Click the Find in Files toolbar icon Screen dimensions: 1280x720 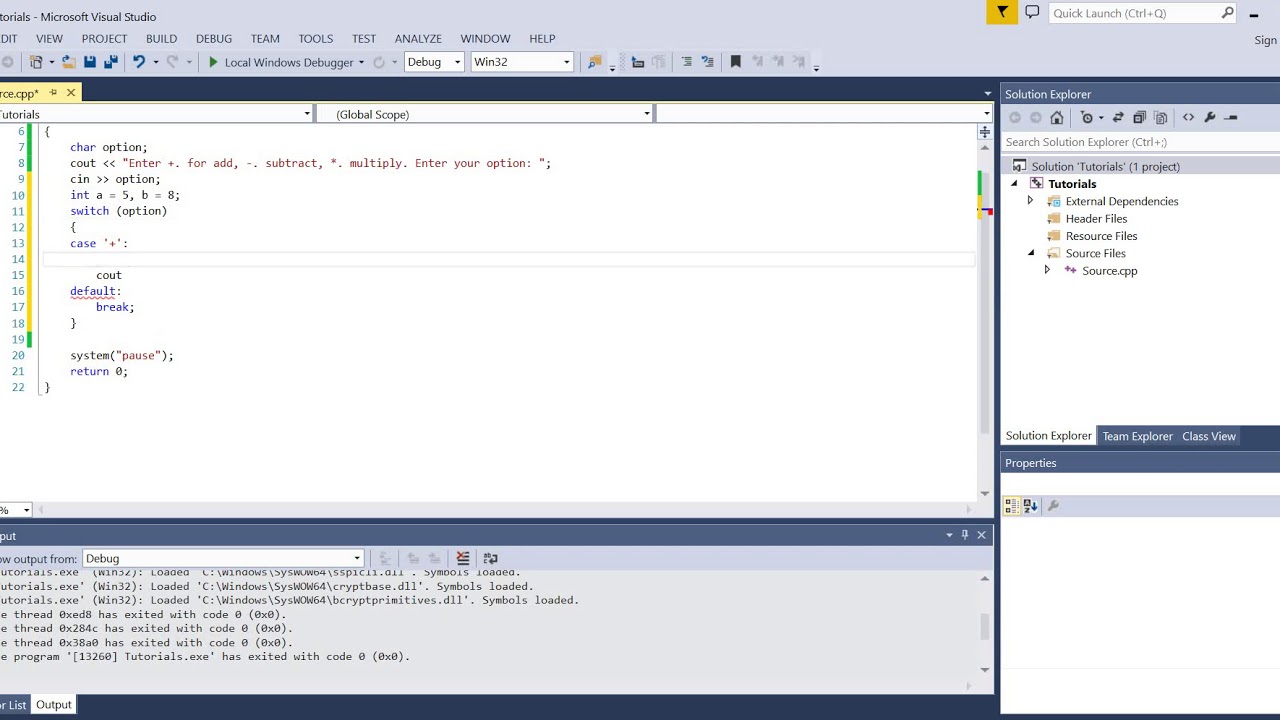[595, 62]
